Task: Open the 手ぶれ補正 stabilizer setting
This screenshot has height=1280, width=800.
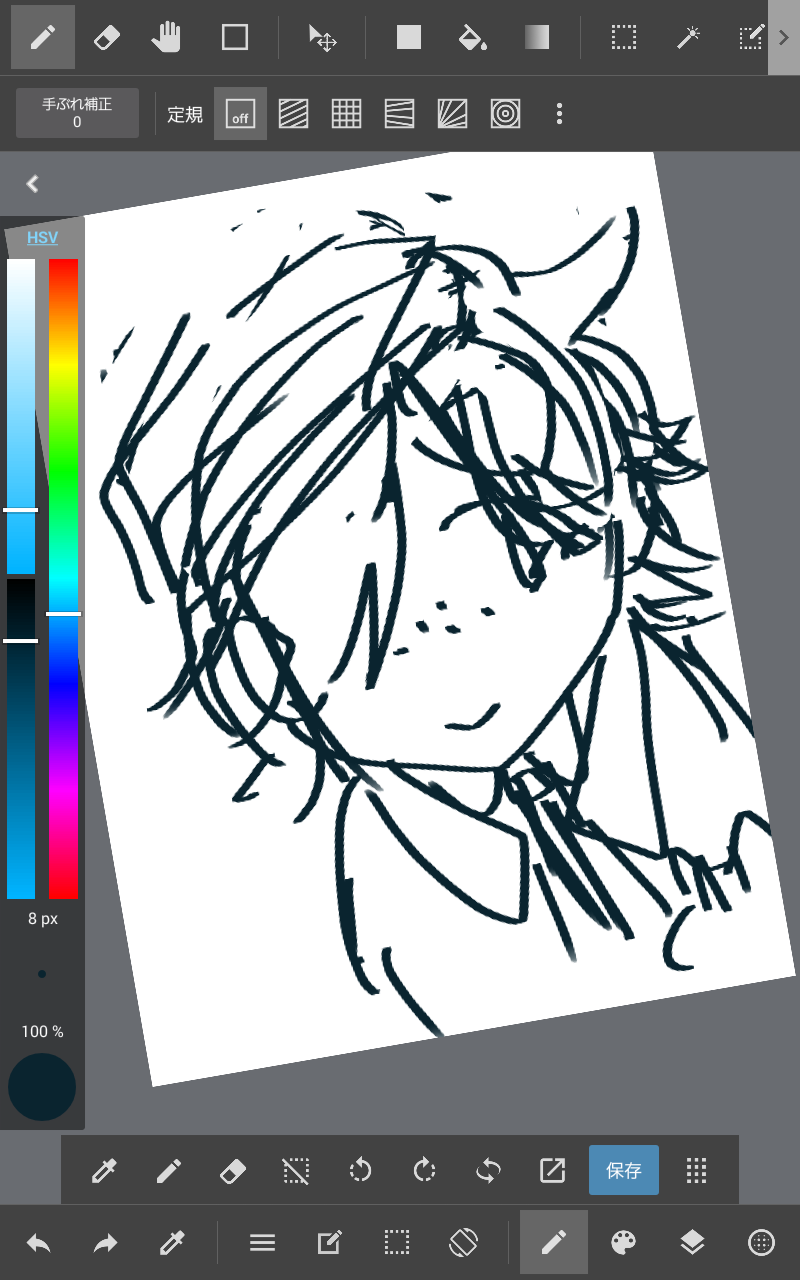Action: (x=77, y=113)
